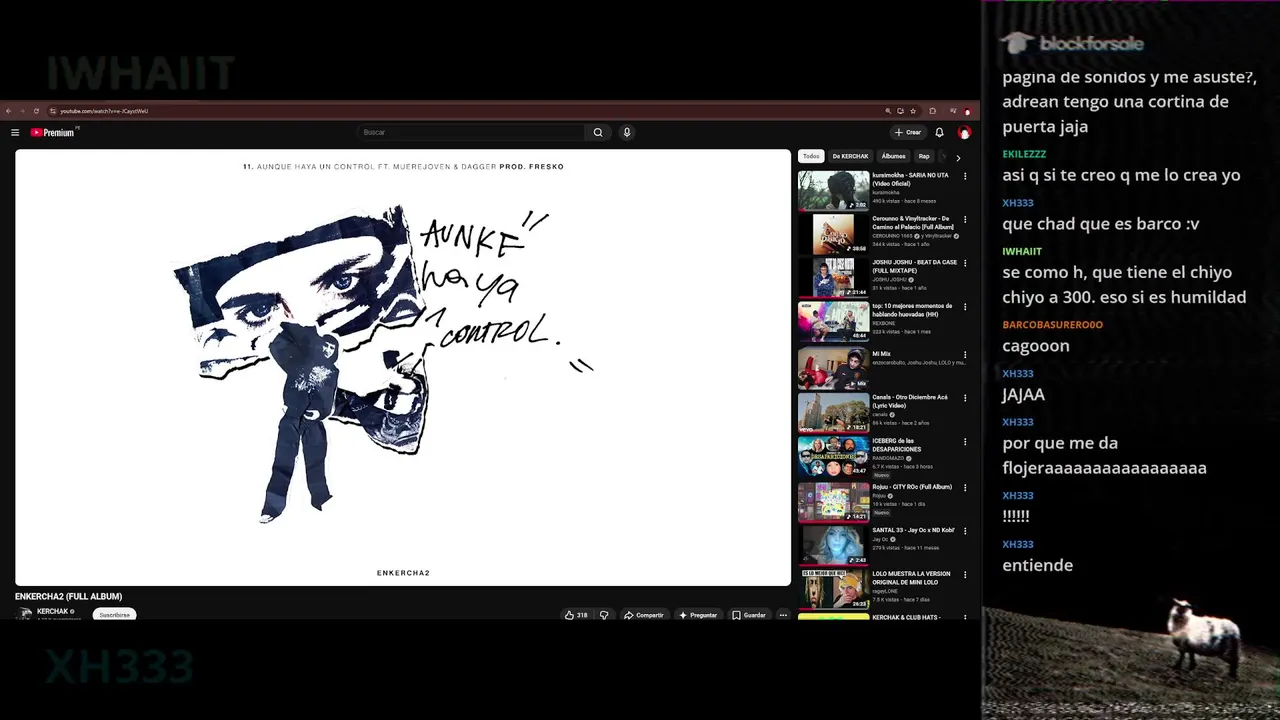Click title 'Rojuu - CITY ROo (Full Album)'

[x=912, y=487]
